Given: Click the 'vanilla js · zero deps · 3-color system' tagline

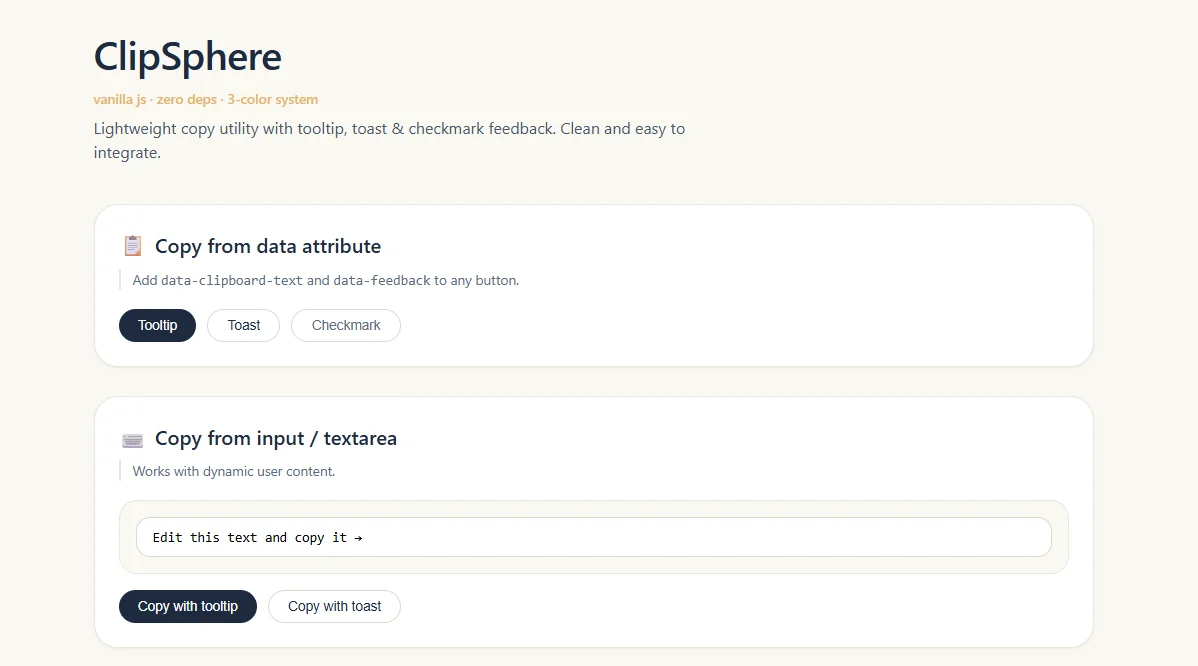Looking at the screenshot, I should pyautogui.click(x=206, y=99).
